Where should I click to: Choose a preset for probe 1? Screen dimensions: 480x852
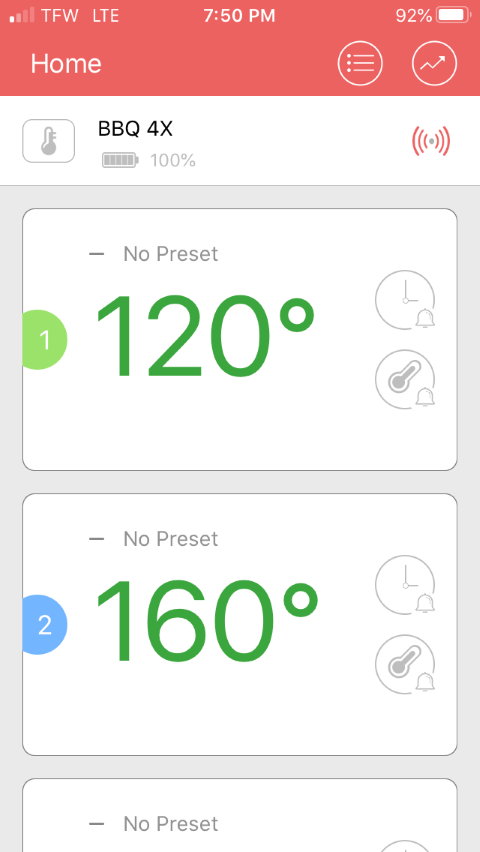coord(154,254)
